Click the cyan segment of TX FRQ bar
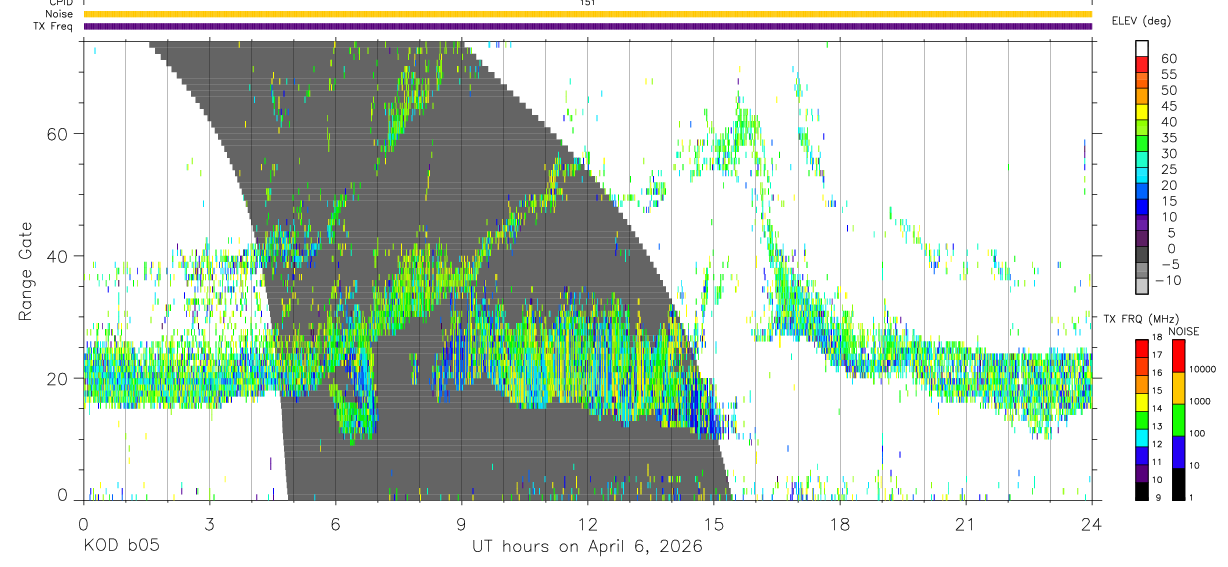The height and width of the screenshot is (567, 1228). click(1141, 437)
